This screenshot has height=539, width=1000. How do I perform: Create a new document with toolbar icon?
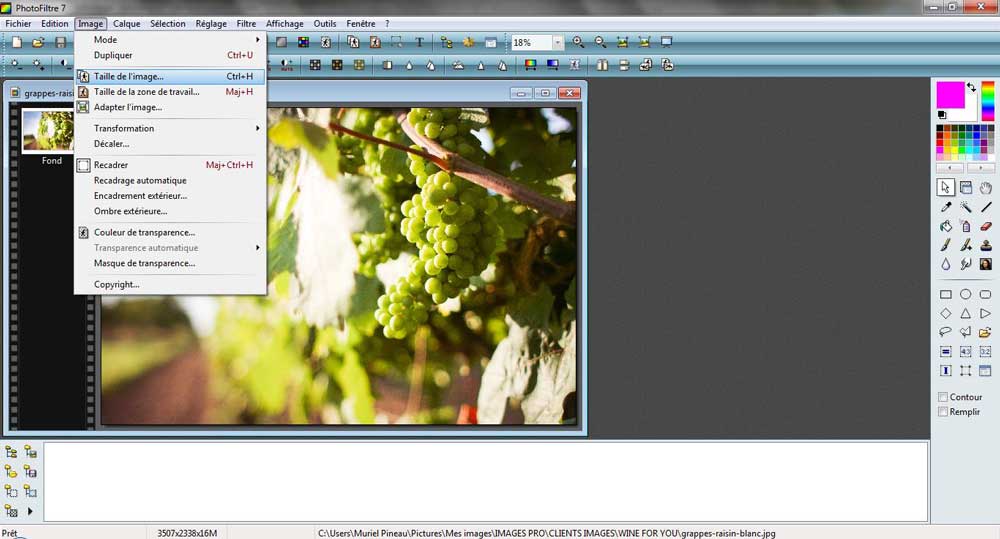pyautogui.click(x=17, y=42)
